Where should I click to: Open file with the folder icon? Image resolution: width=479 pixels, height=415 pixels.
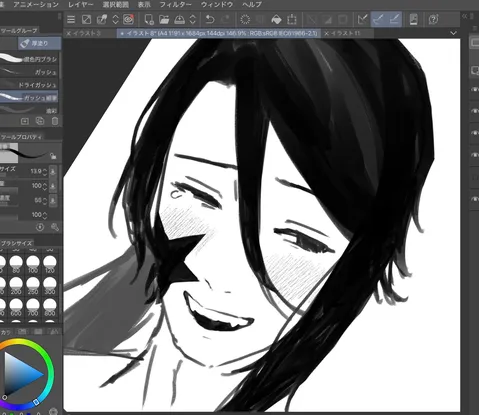click(x=164, y=19)
